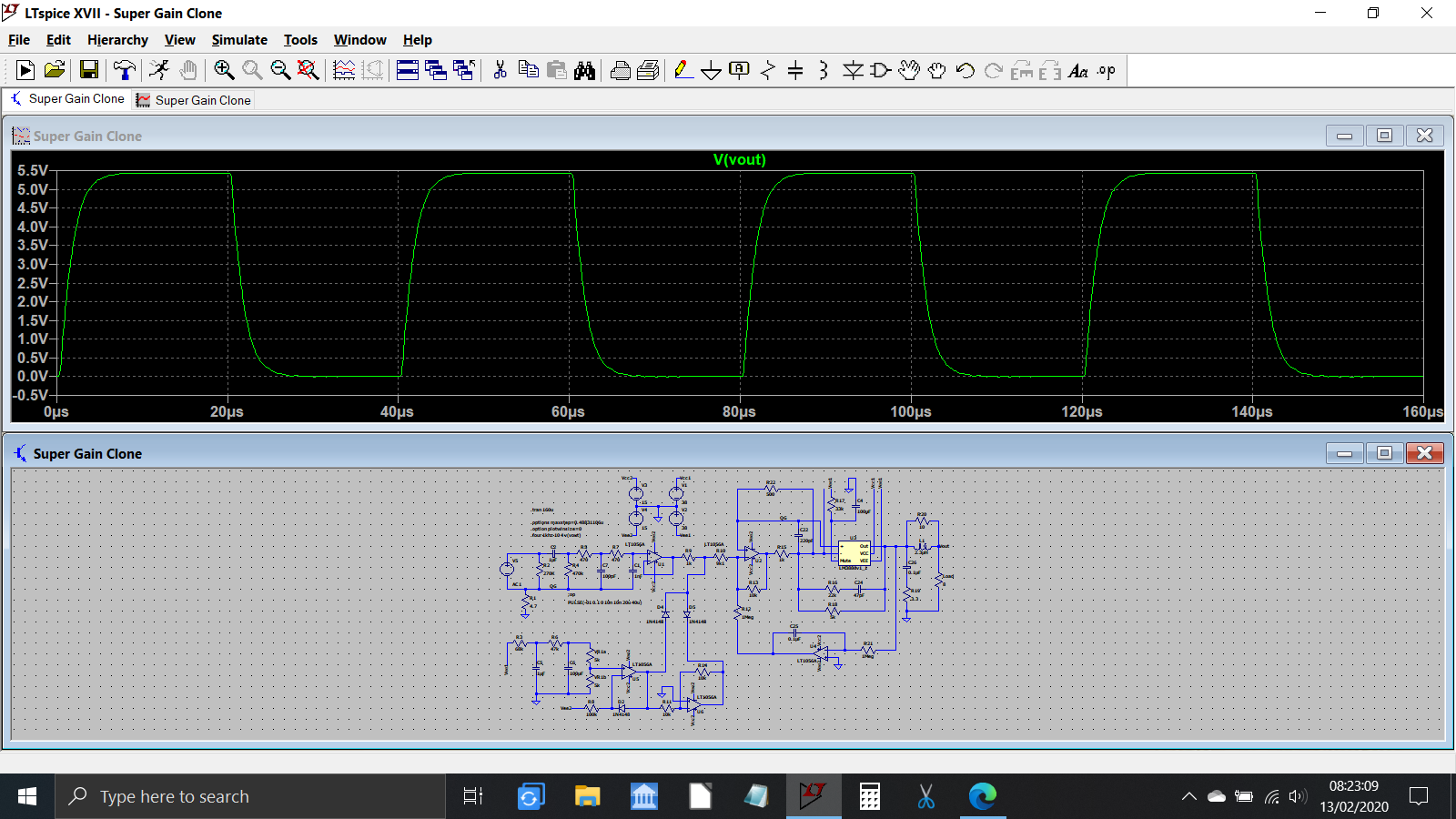1456x819 pixels.
Task: Open a file with the folder icon
Action: (x=55, y=70)
